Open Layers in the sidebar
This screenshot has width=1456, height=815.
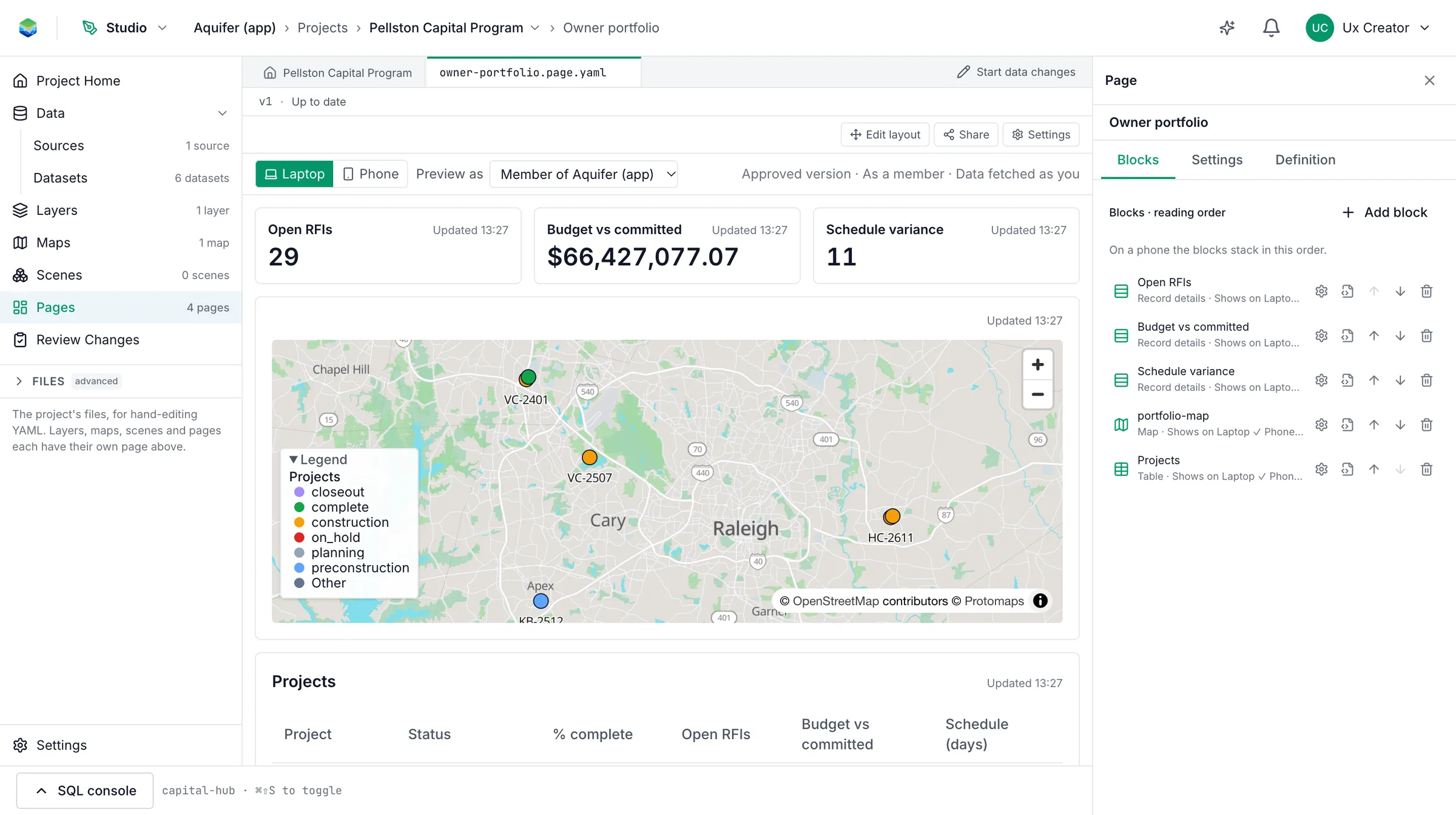coord(121,211)
